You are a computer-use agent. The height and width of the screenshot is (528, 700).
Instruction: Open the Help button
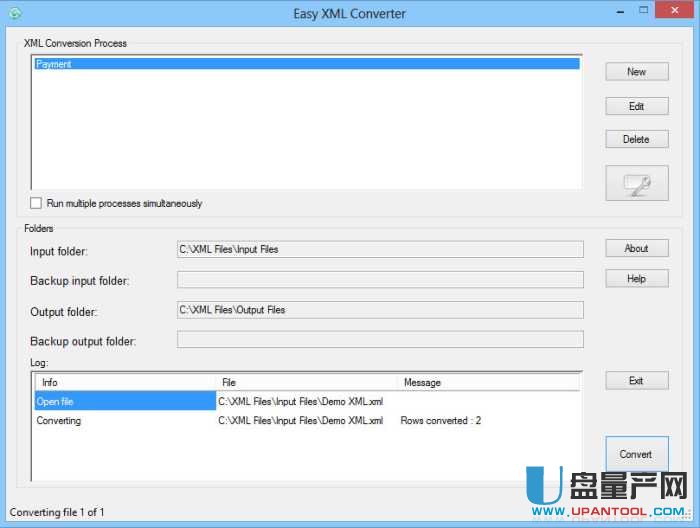coord(636,279)
